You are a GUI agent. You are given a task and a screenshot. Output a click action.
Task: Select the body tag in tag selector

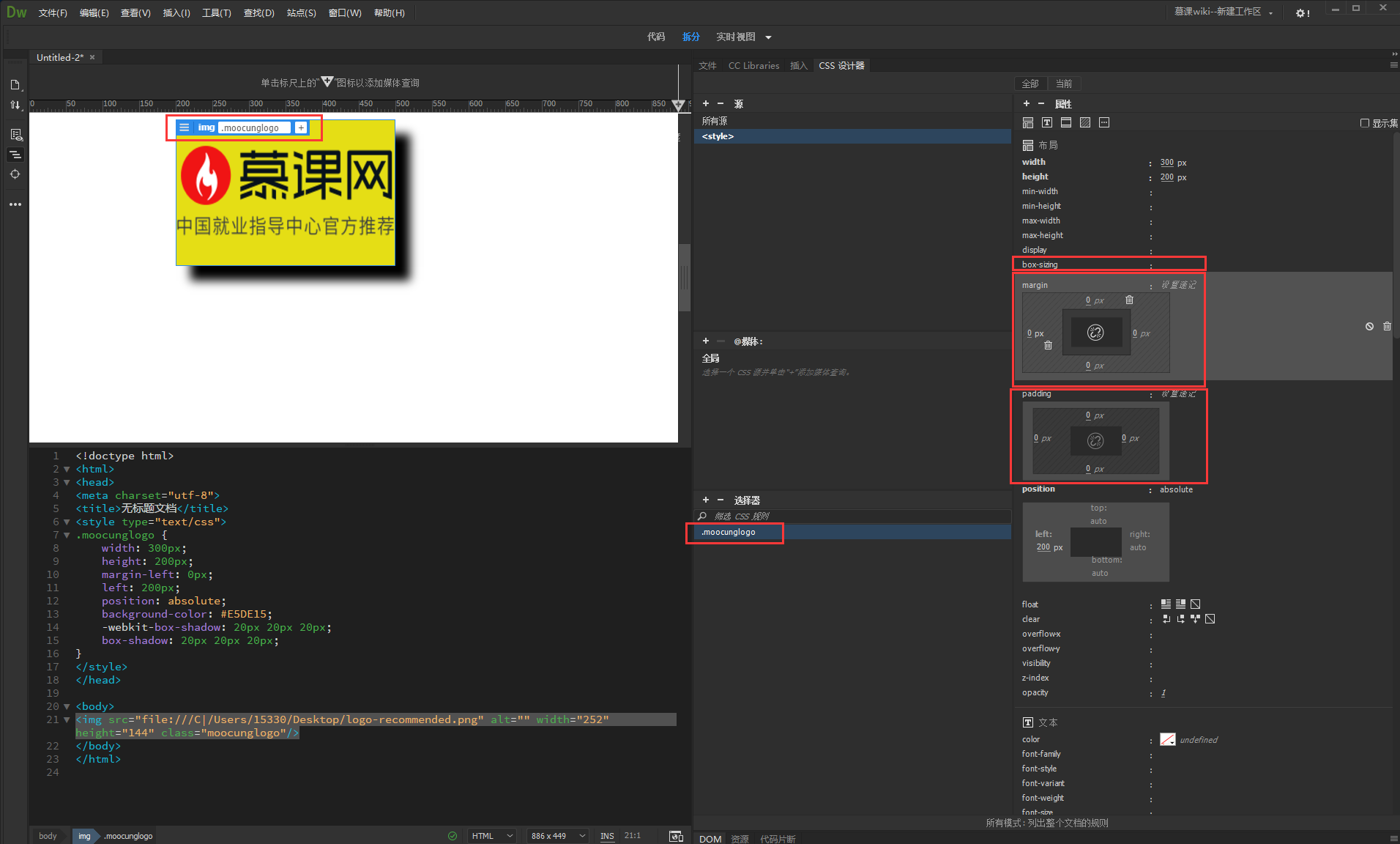tap(48, 836)
